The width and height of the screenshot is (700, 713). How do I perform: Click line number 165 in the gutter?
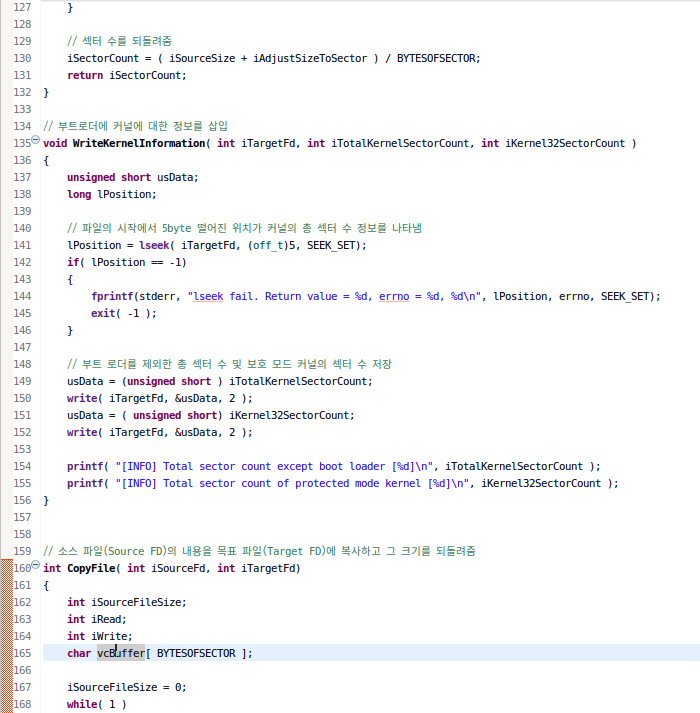(x=22, y=653)
